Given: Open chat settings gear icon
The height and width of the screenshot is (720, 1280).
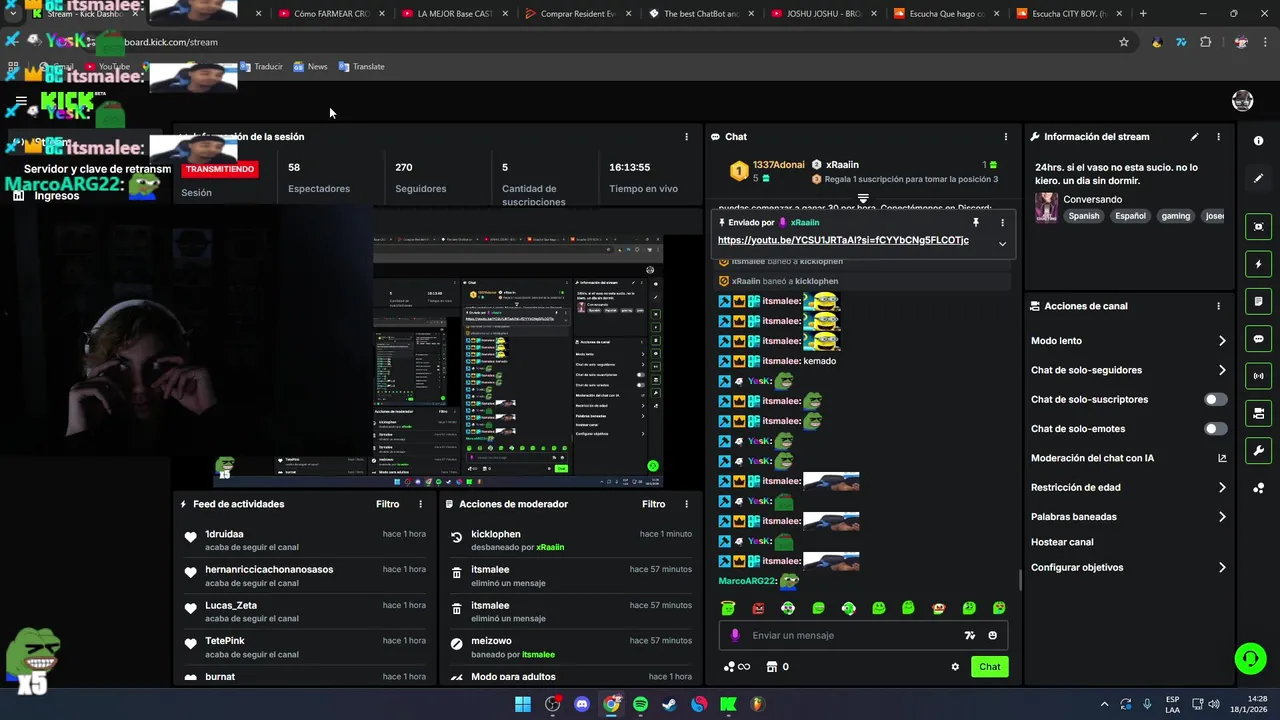Looking at the screenshot, I should coord(955,667).
